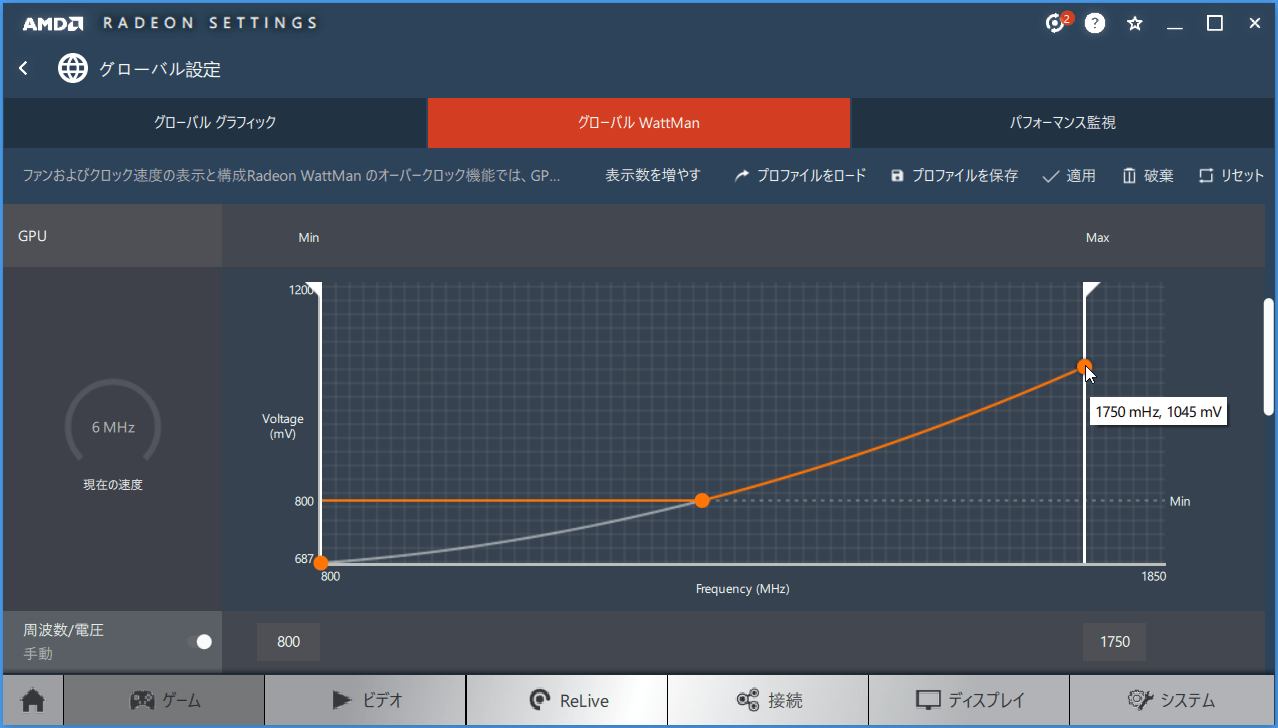Click the GPU row label
This screenshot has height=728, width=1278.
(33, 236)
